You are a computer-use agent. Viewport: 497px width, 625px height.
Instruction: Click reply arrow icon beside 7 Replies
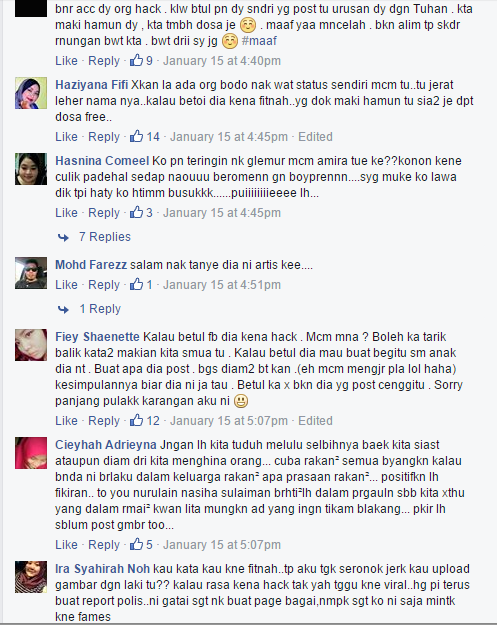click(63, 238)
